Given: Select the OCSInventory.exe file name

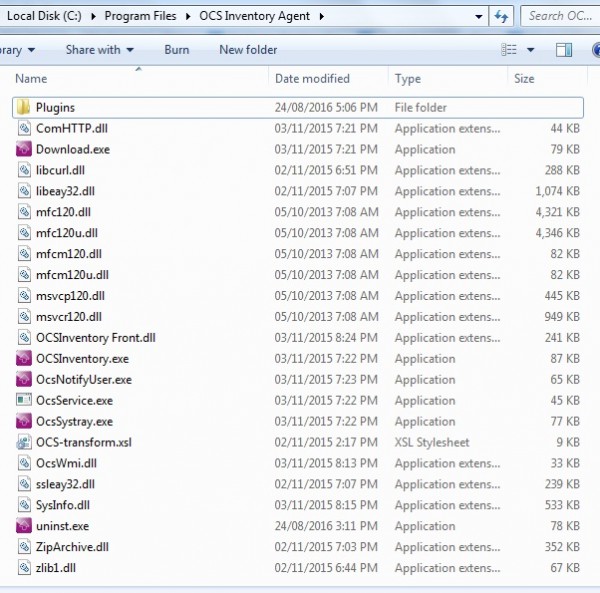Looking at the screenshot, I should pyautogui.click(x=82, y=359).
